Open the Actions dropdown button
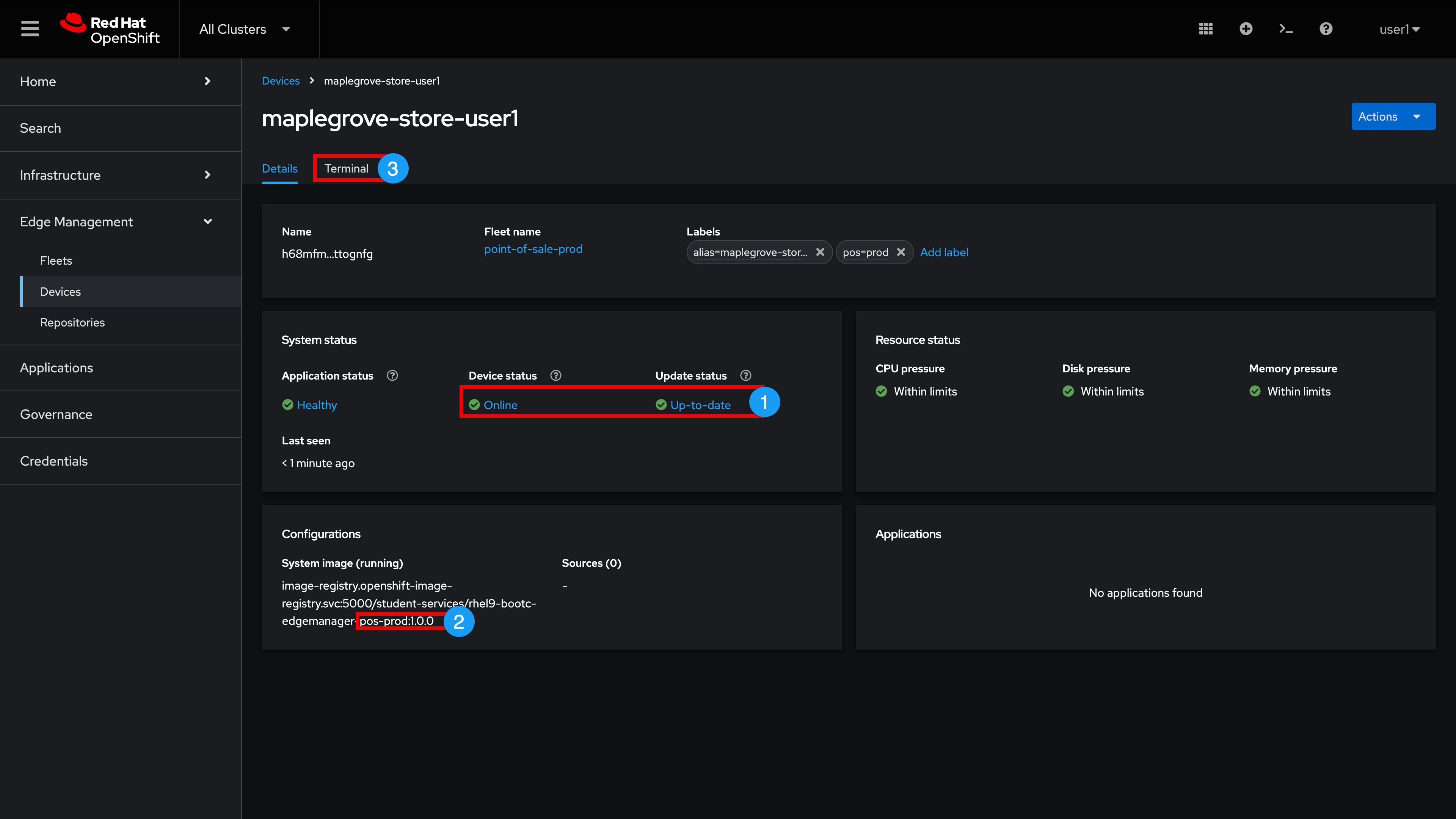The width and height of the screenshot is (1456, 819). point(1393,116)
